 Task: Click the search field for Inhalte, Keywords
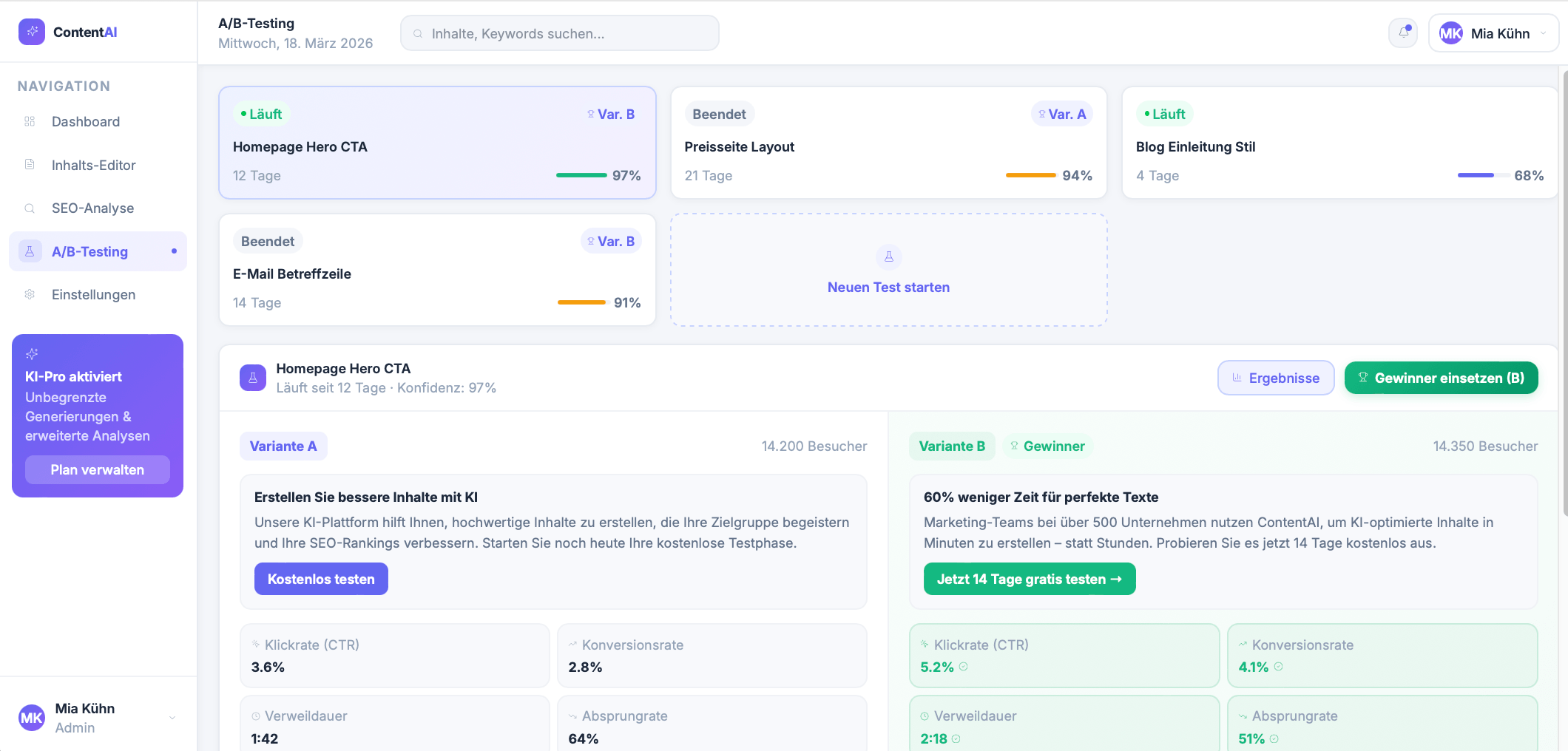point(560,33)
